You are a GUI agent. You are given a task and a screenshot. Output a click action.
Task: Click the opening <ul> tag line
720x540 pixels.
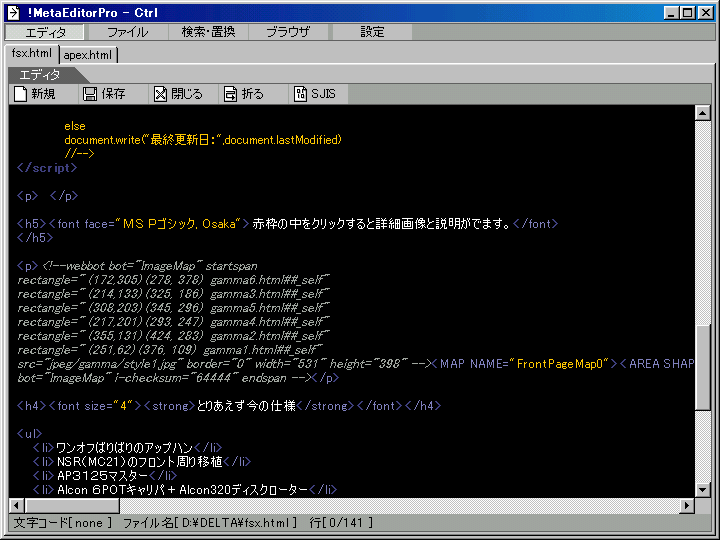[29, 434]
